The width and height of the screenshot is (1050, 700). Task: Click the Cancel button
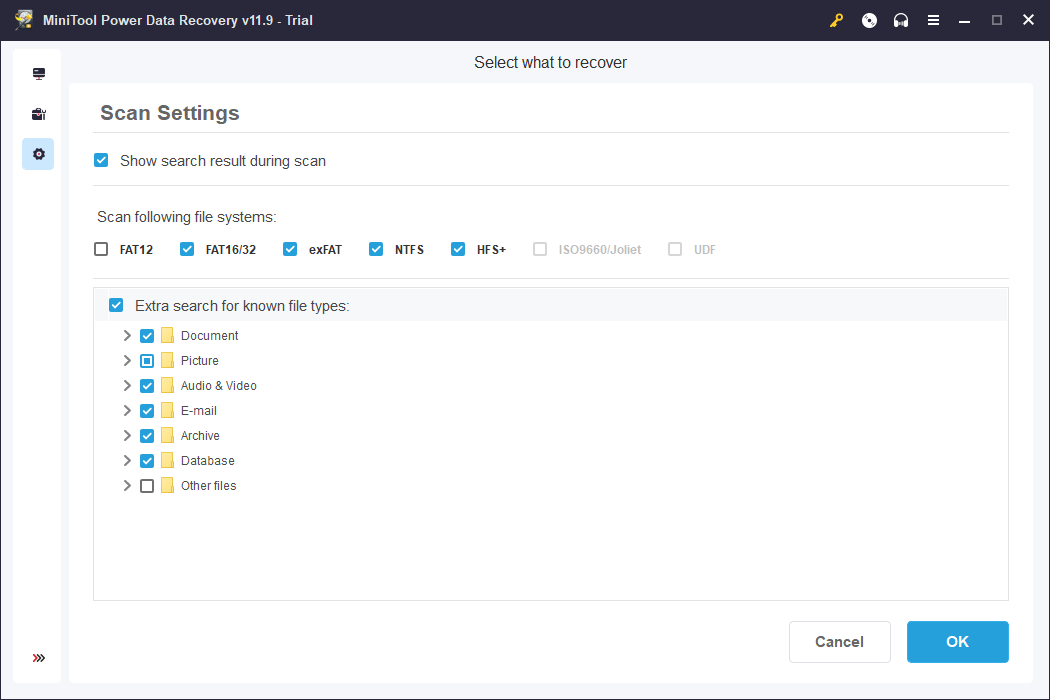(x=840, y=642)
